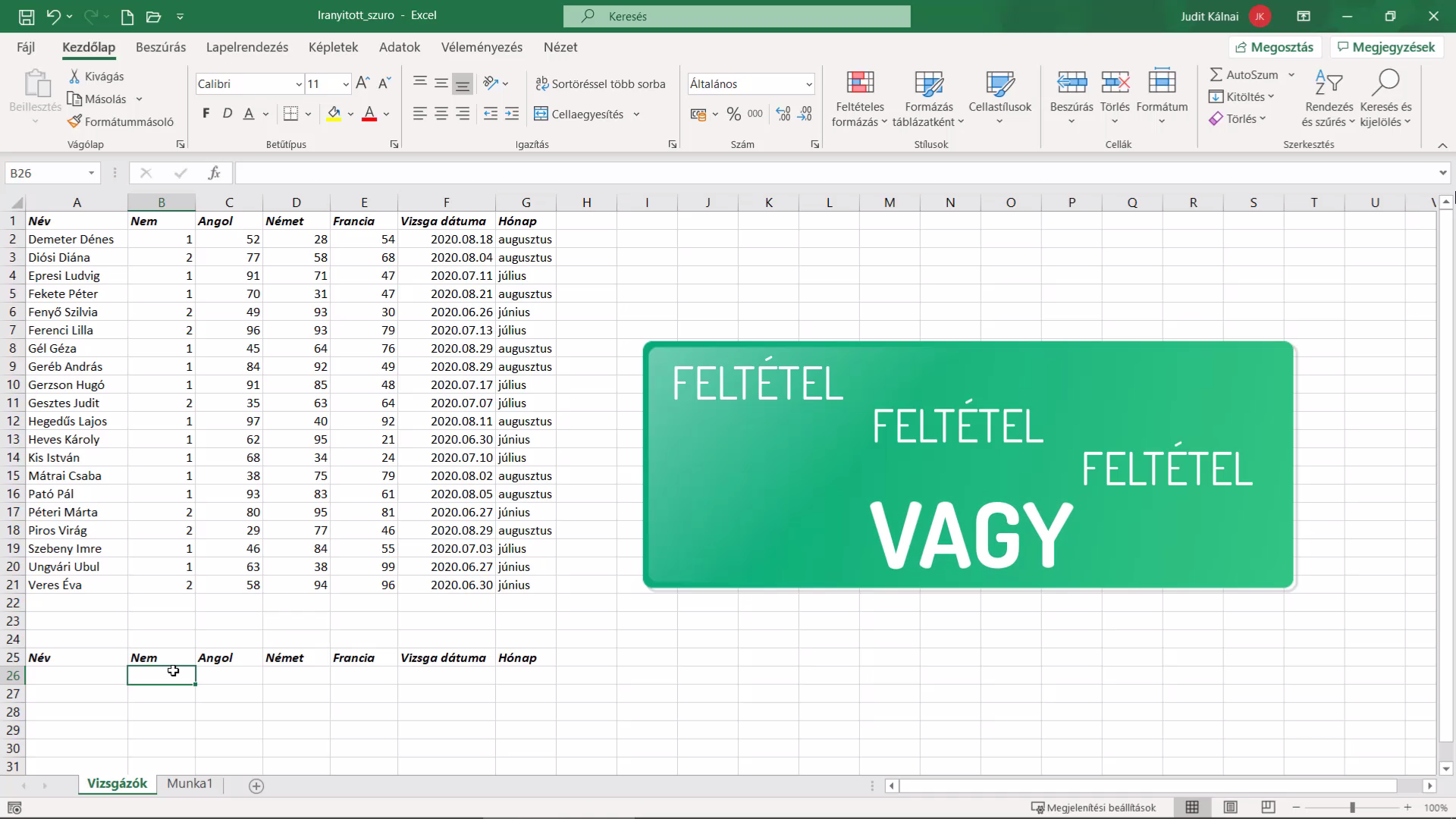This screenshot has width=1456, height=819.
Task: Click the Megosztás share button
Action: pyautogui.click(x=1274, y=47)
